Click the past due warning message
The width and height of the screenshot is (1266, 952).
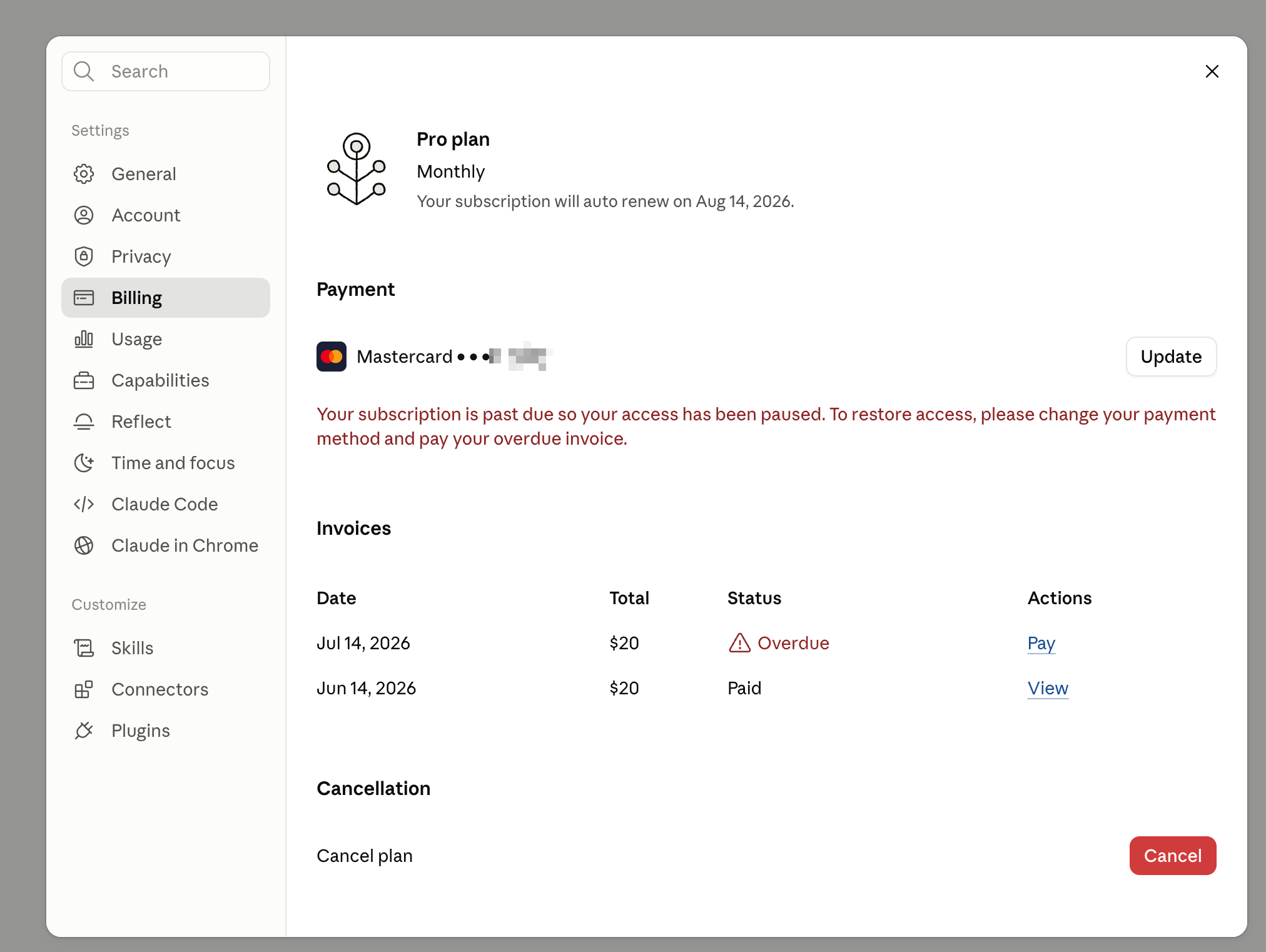(766, 427)
